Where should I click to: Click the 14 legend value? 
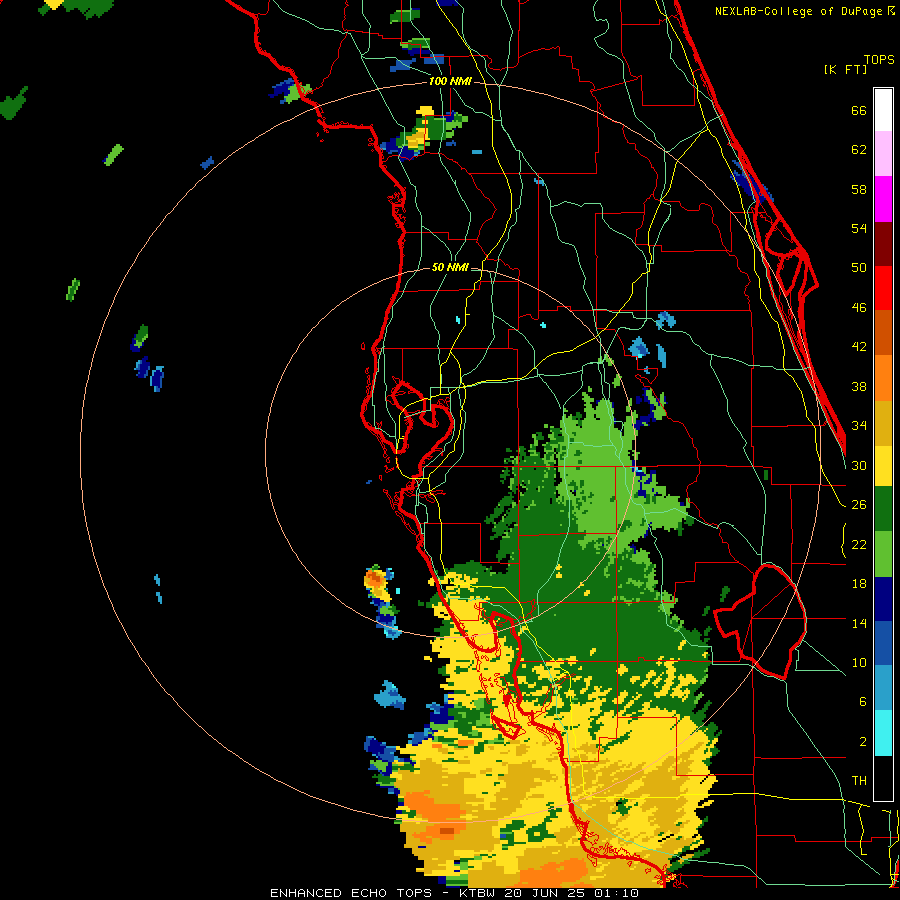point(859,624)
